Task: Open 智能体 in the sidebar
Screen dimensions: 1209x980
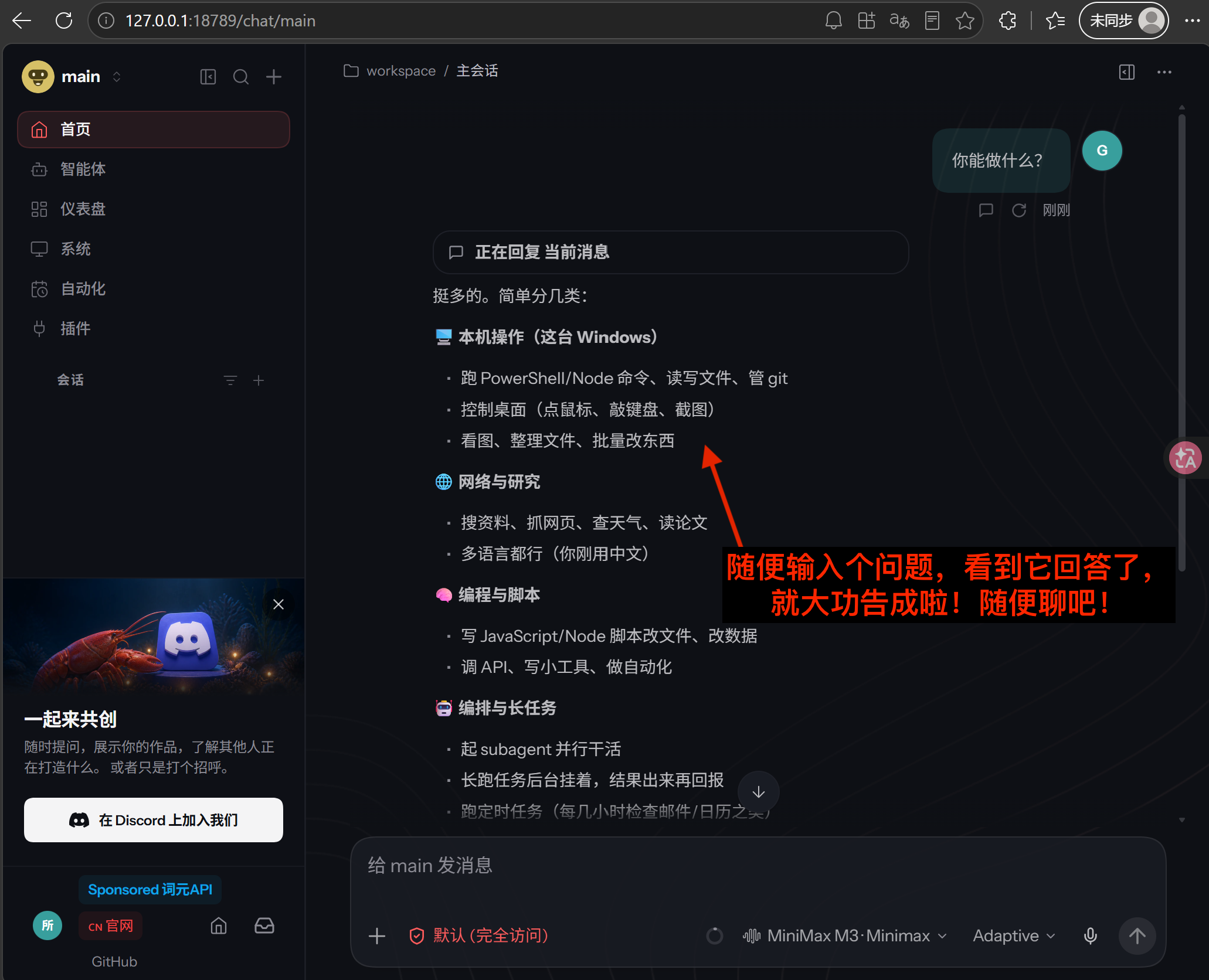Action: click(154, 169)
